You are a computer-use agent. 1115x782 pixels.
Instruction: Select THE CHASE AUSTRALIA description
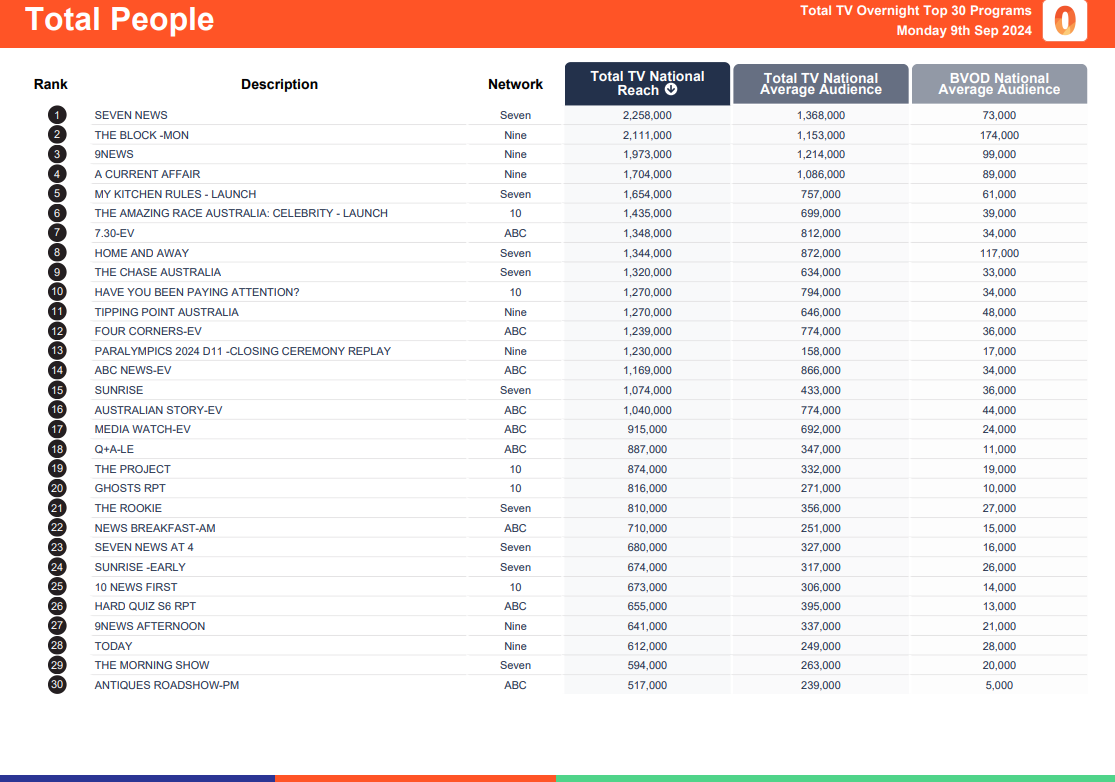[158, 272]
